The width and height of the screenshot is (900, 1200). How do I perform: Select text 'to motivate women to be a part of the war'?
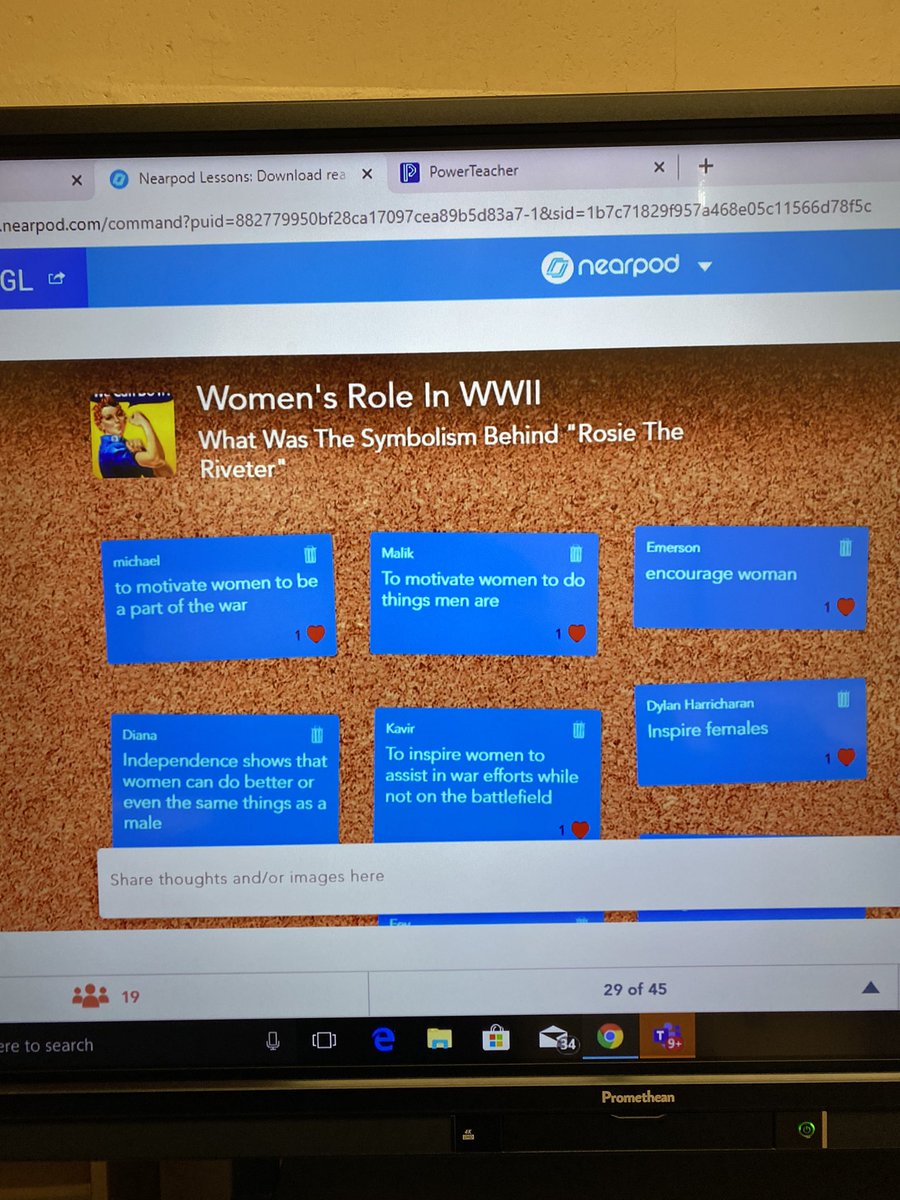(216, 595)
